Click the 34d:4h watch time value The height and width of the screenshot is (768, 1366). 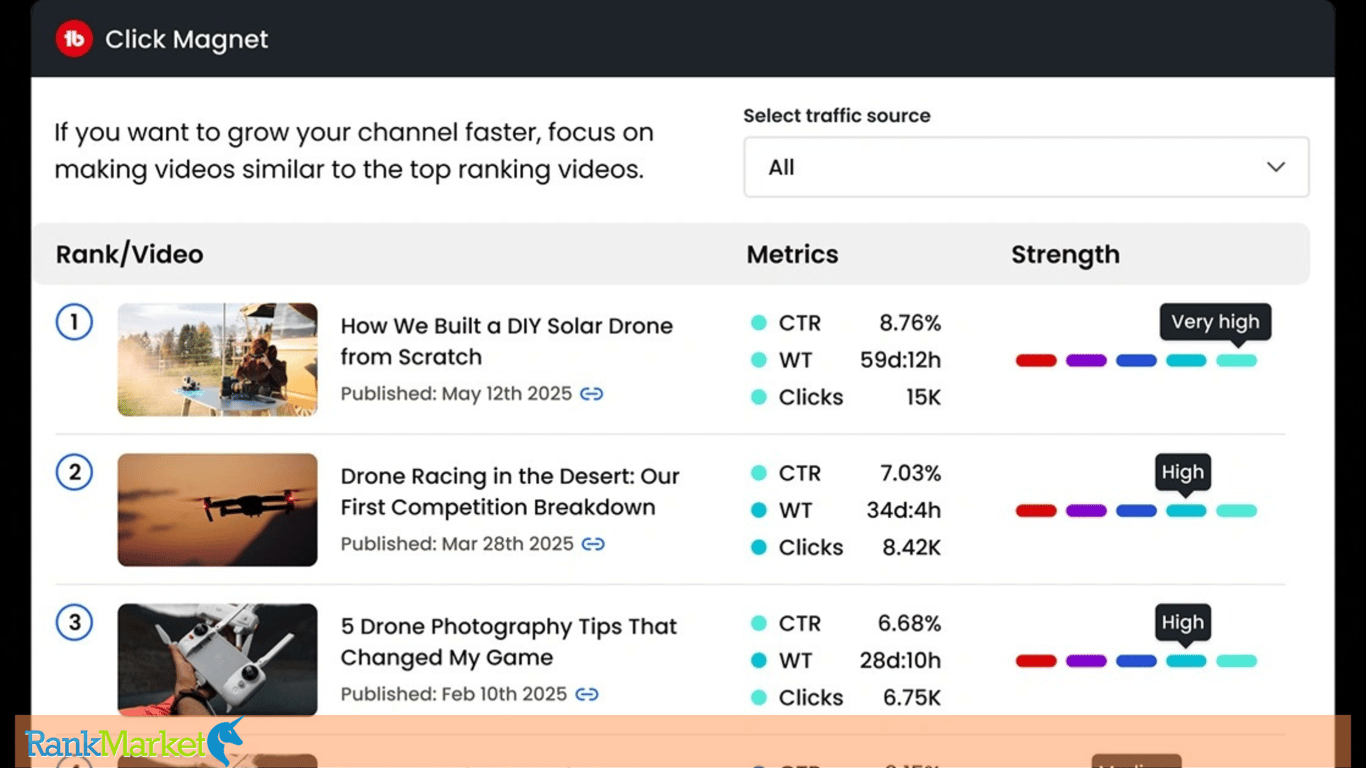[904, 510]
